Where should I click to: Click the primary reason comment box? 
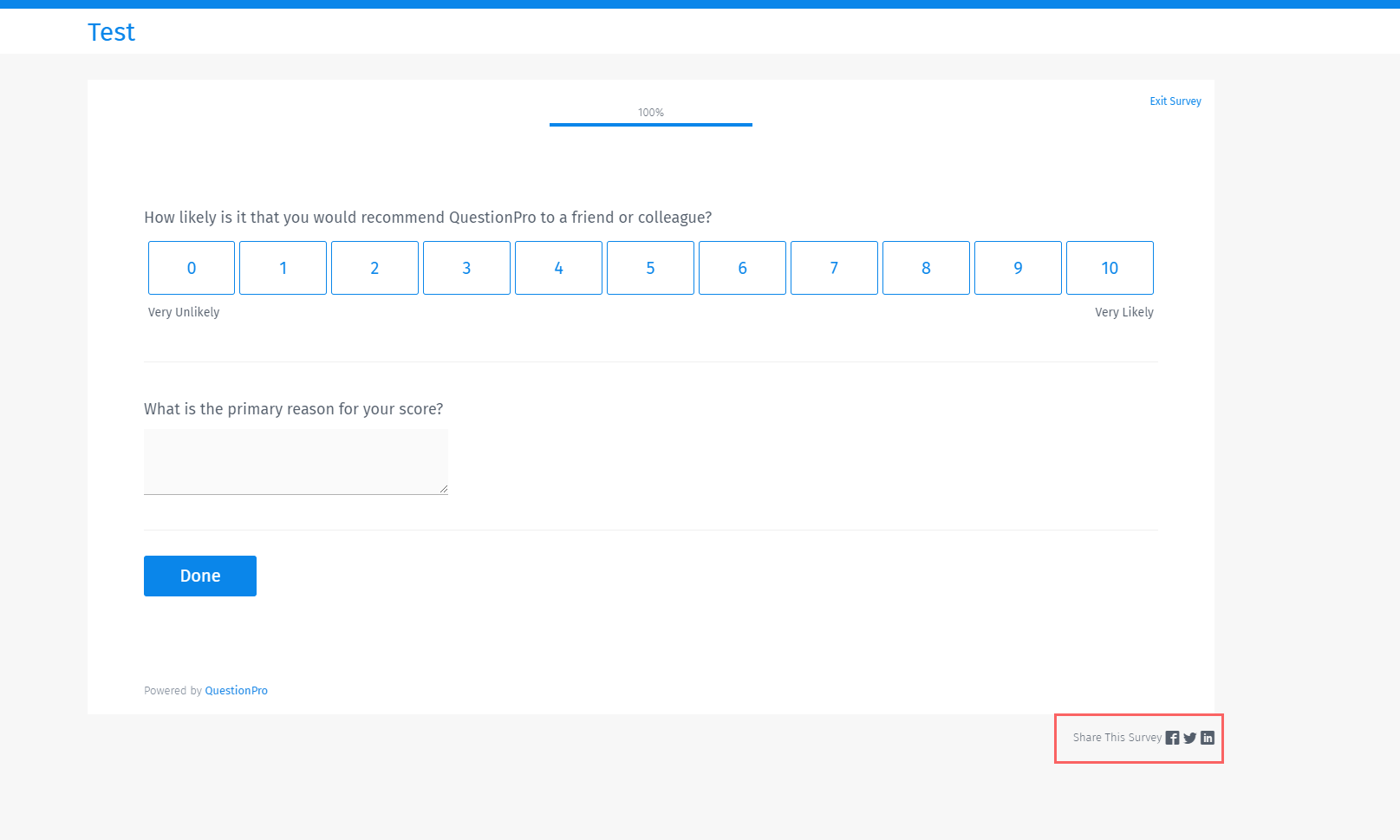(295, 461)
